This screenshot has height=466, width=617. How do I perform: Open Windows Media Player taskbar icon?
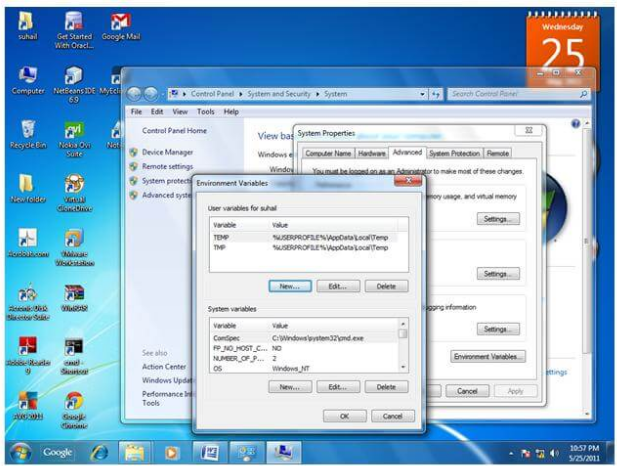pos(171,453)
